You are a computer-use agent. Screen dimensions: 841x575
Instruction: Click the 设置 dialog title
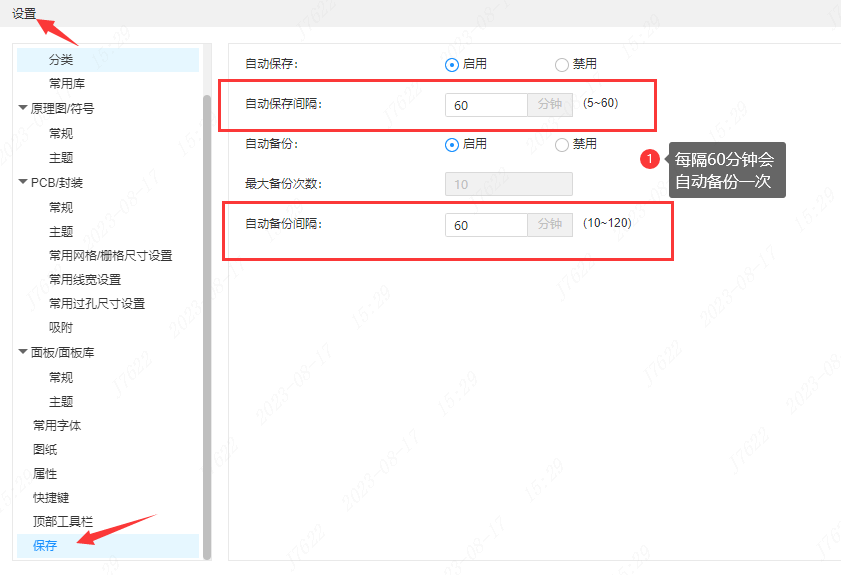tap(24, 14)
